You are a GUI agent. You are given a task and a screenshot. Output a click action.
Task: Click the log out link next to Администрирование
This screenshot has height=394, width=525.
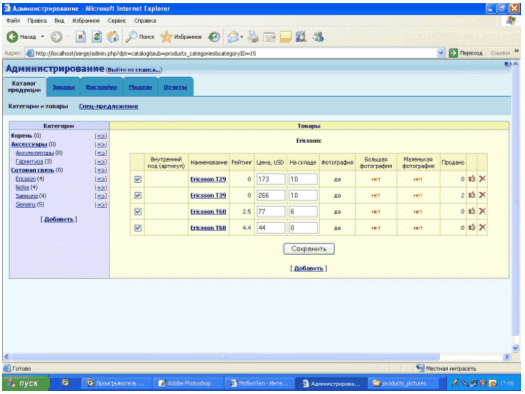(134, 70)
